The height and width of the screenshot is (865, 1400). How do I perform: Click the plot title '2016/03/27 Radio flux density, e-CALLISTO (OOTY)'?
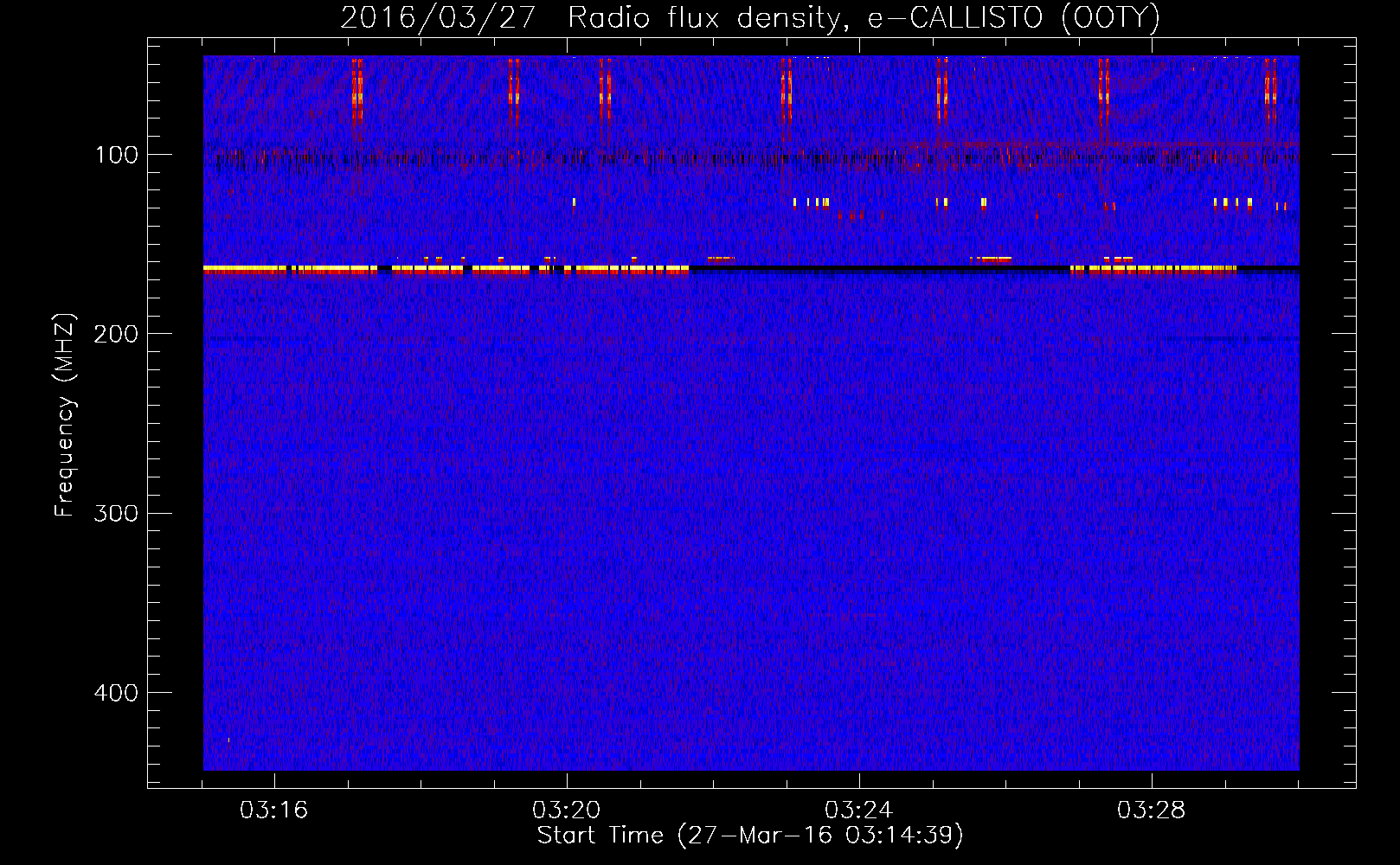coord(750,18)
